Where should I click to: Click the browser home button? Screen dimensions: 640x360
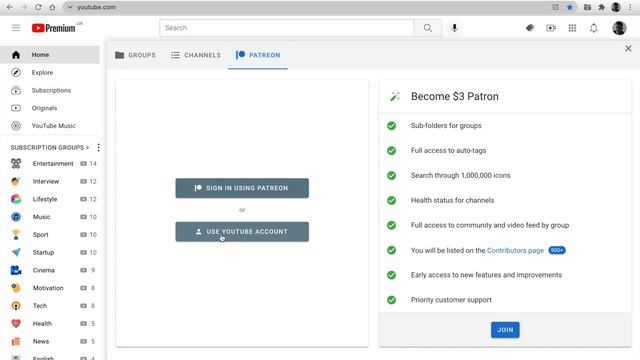tap(52, 7)
